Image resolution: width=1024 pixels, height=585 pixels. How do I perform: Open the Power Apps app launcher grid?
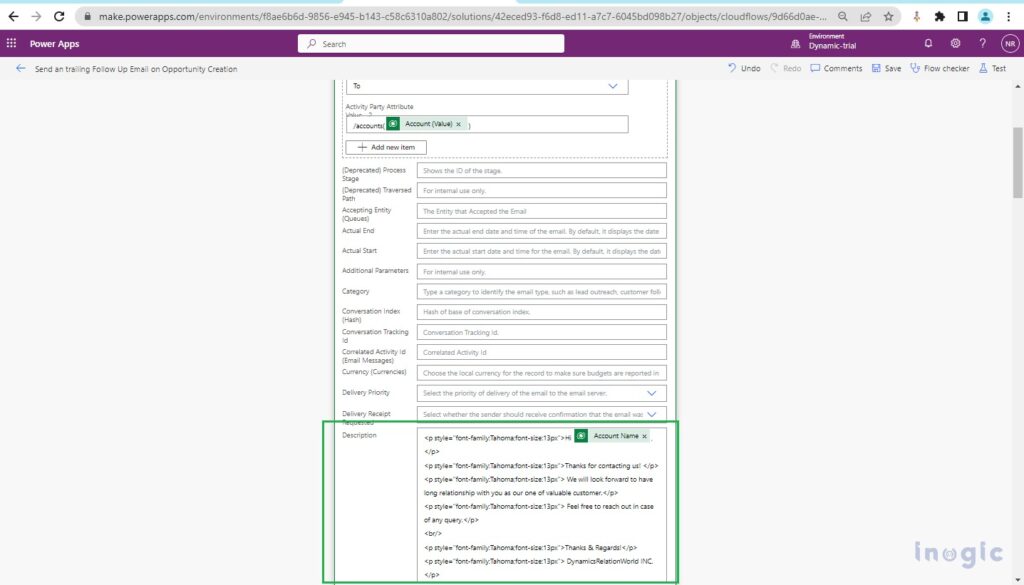click(11, 43)
